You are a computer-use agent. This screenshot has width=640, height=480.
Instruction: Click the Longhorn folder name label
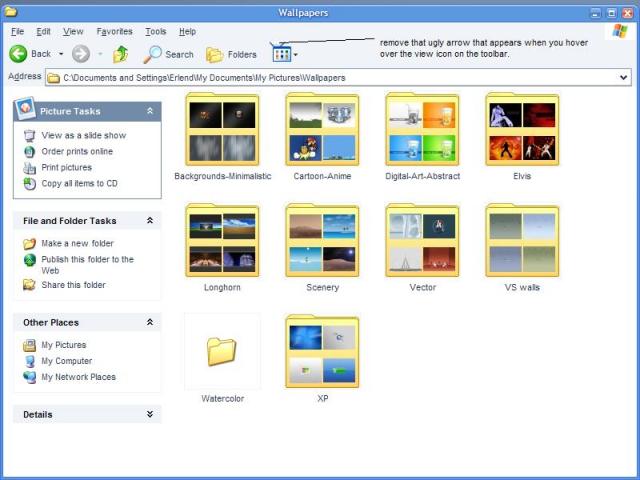(x=222, y=287)
